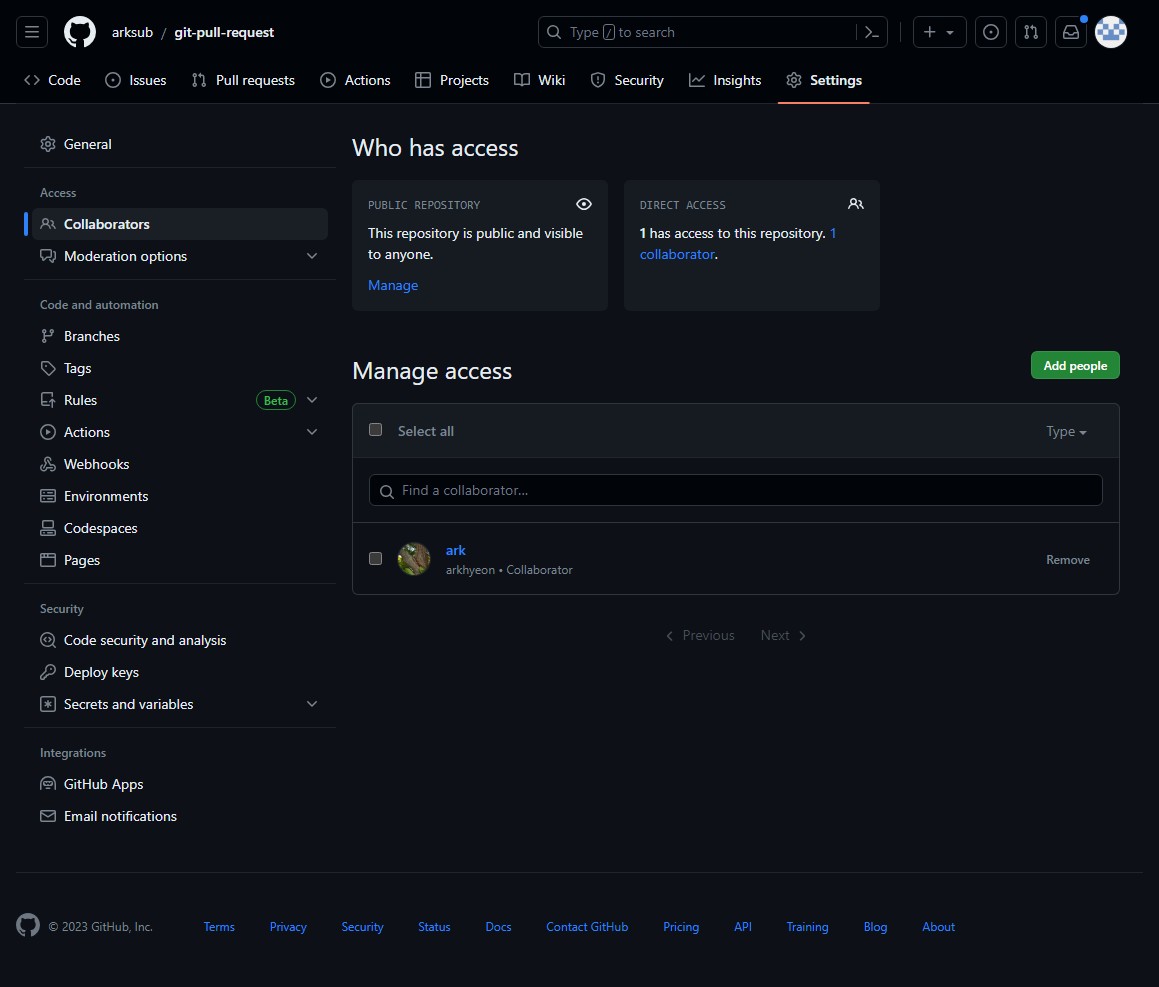Tick the checkbox for ark
This screenshot has width=1159, height=987.
point(375,558)
